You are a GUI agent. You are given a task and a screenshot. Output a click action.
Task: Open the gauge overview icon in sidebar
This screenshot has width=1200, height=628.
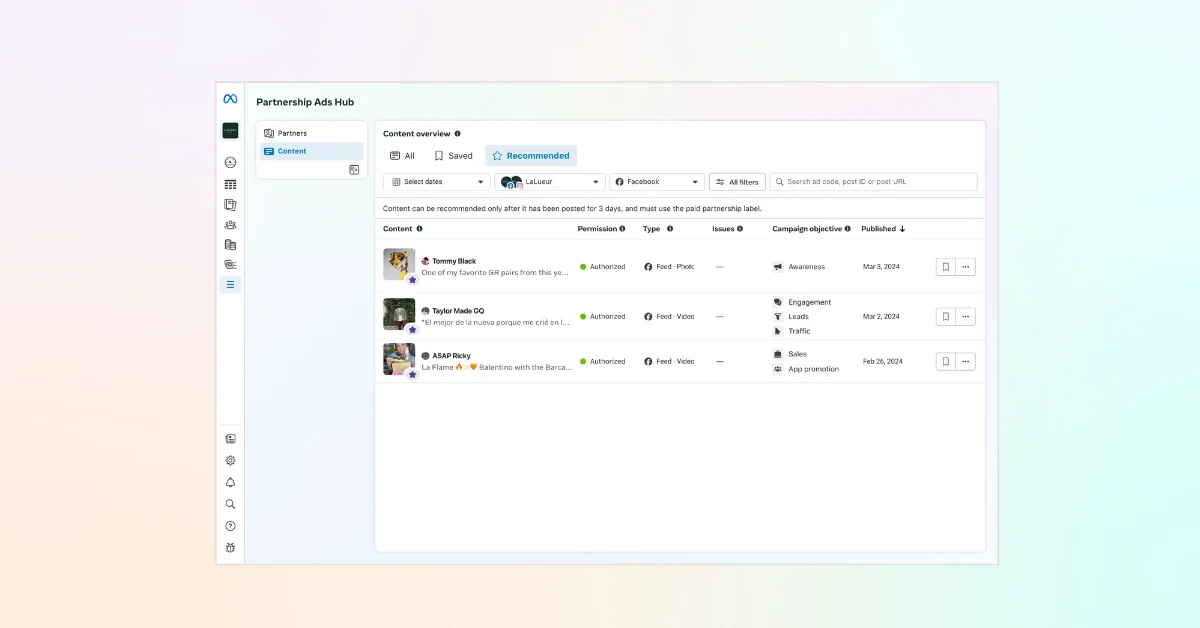(230, 162)
